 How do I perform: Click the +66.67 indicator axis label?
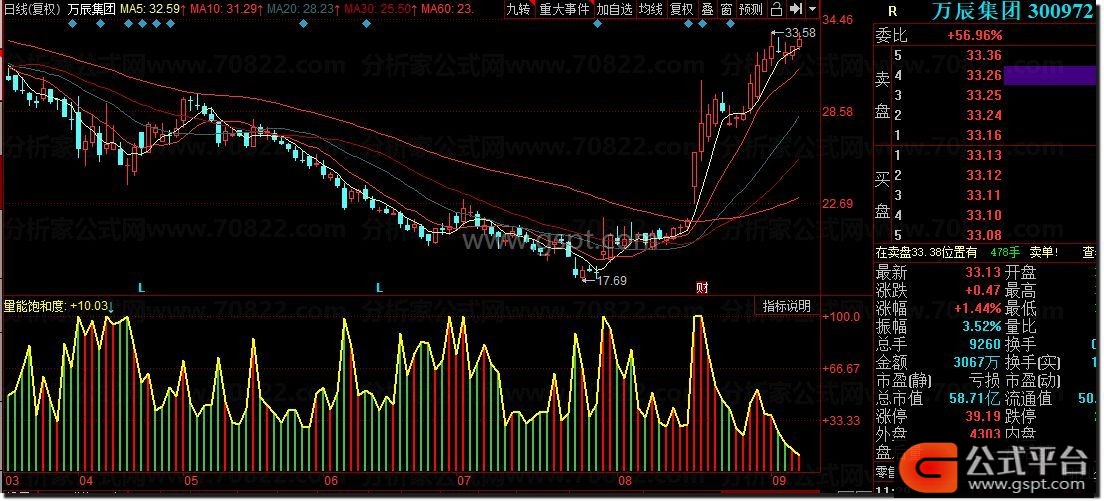[842, 369]
